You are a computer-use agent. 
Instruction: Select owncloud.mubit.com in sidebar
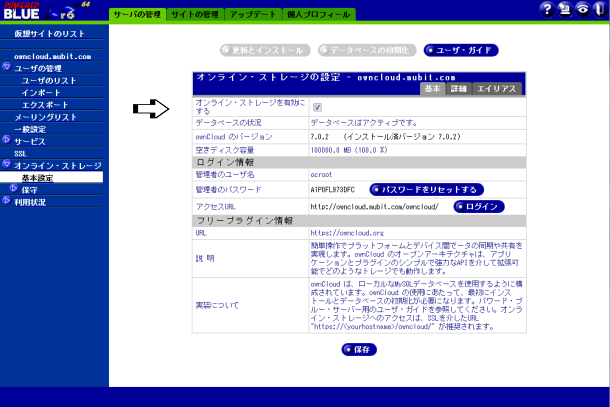point(53,56)
